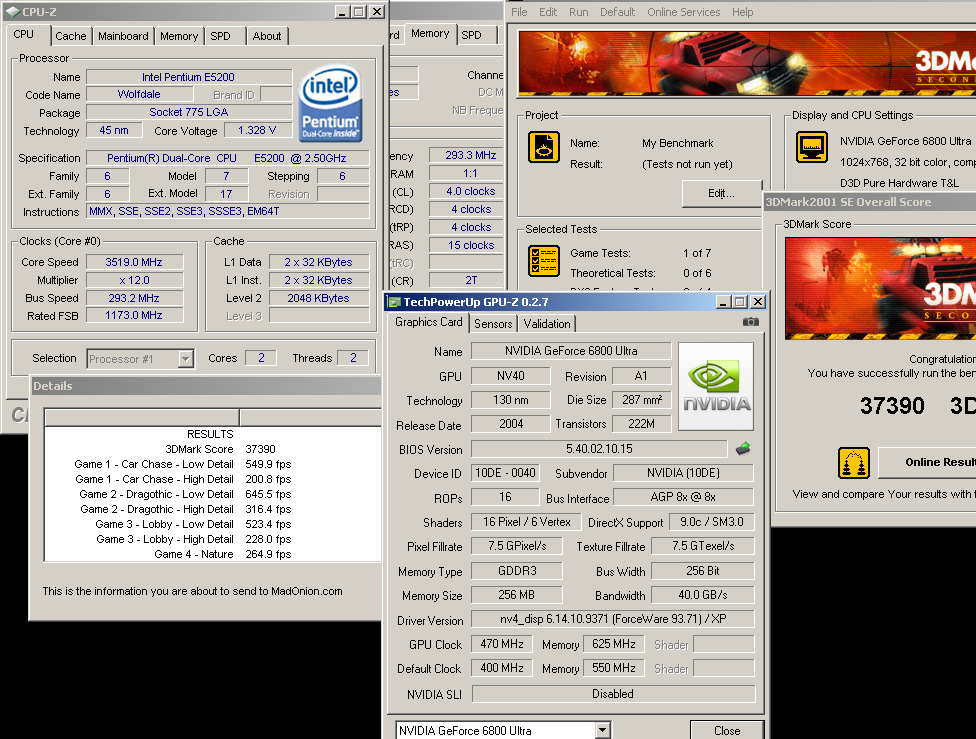Click the CPU Name field Intel Pentium E5200
Screen dimensions: 976x739
point(189,77)
